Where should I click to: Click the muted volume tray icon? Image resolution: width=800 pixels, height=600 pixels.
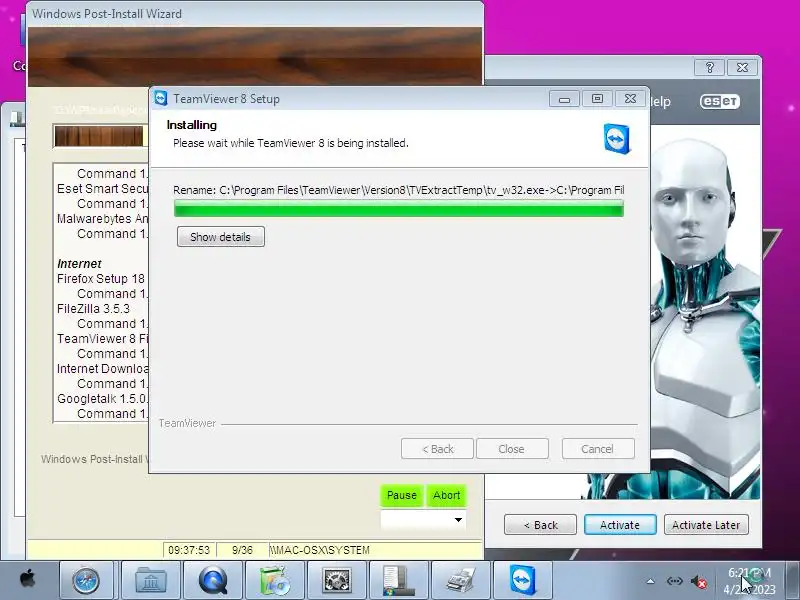698,582
